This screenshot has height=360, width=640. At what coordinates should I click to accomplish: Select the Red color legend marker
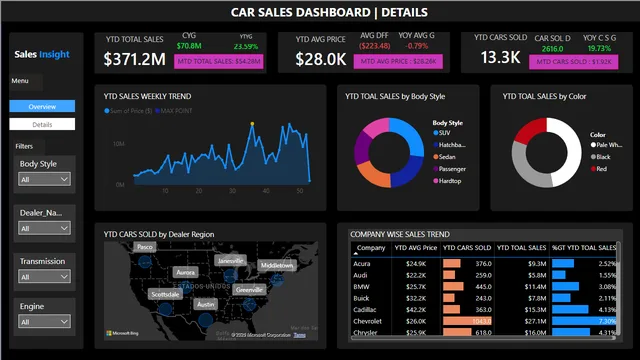(593, 169)
